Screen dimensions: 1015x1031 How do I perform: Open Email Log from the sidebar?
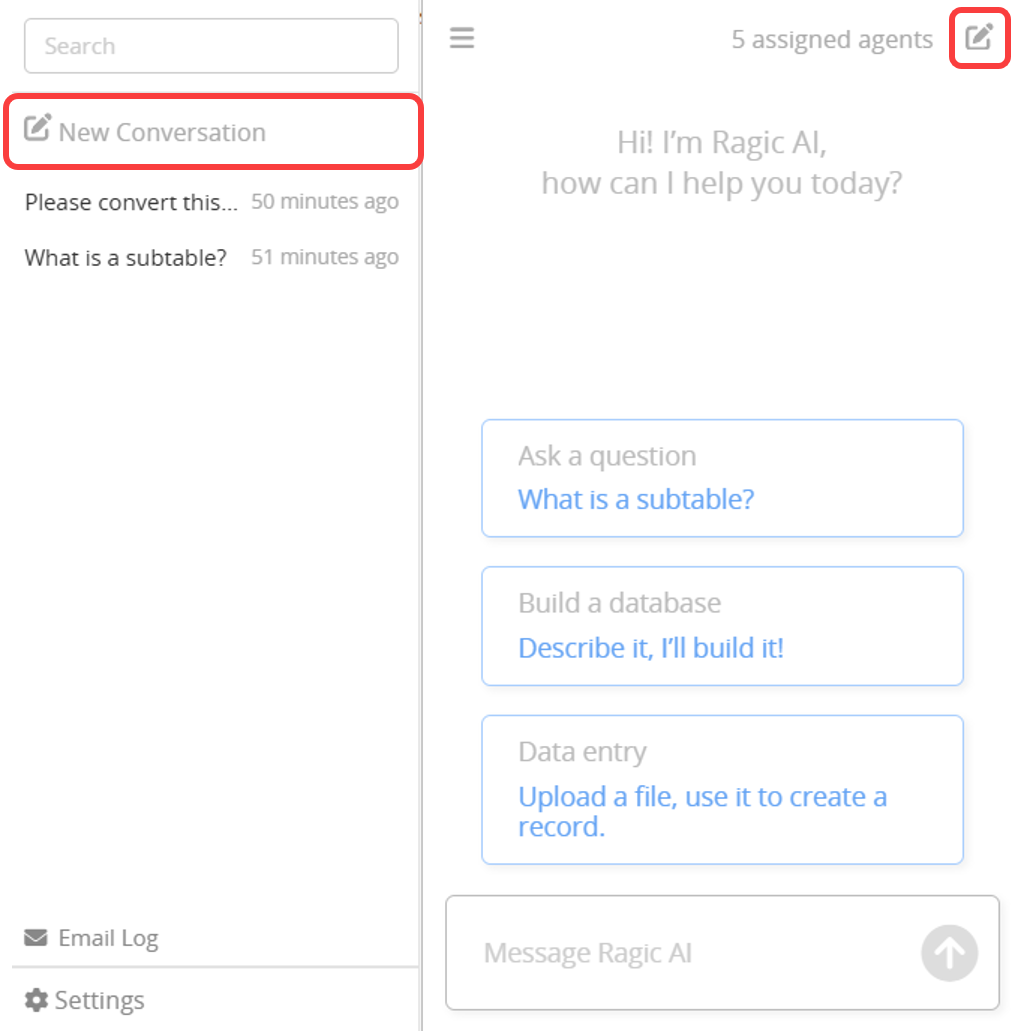[108, 938]
